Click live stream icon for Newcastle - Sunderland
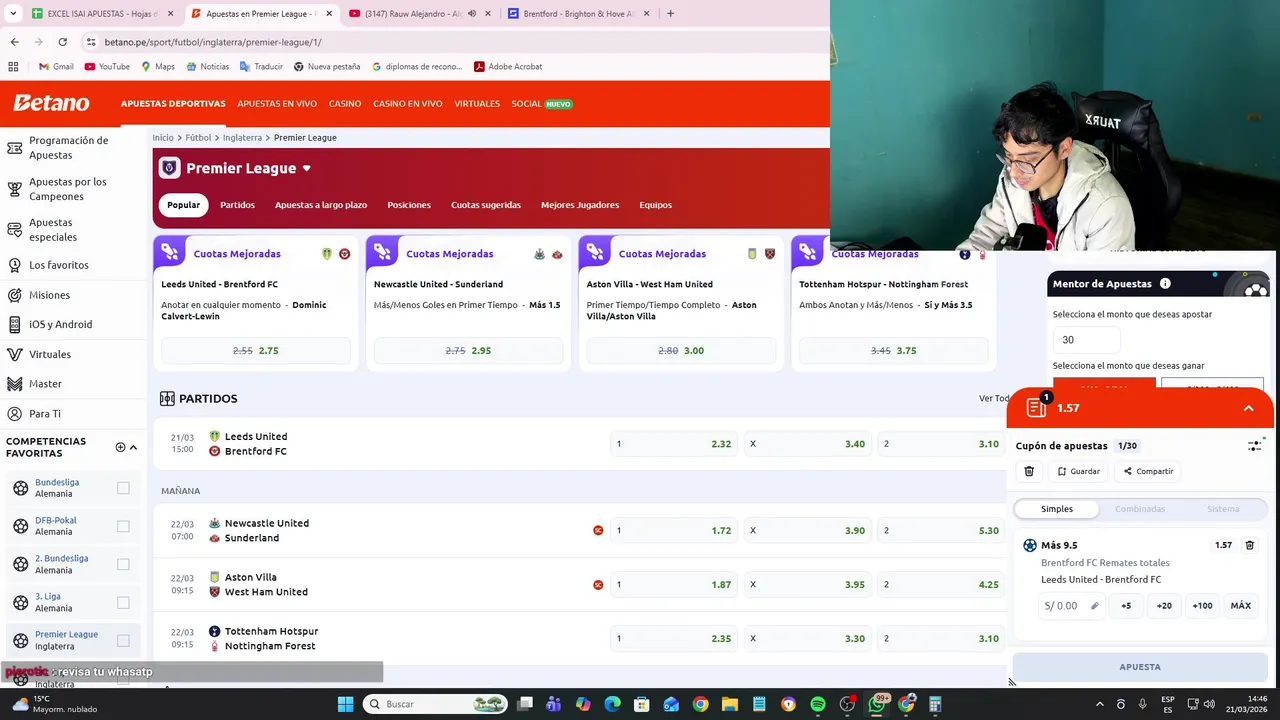 [598, 530]
